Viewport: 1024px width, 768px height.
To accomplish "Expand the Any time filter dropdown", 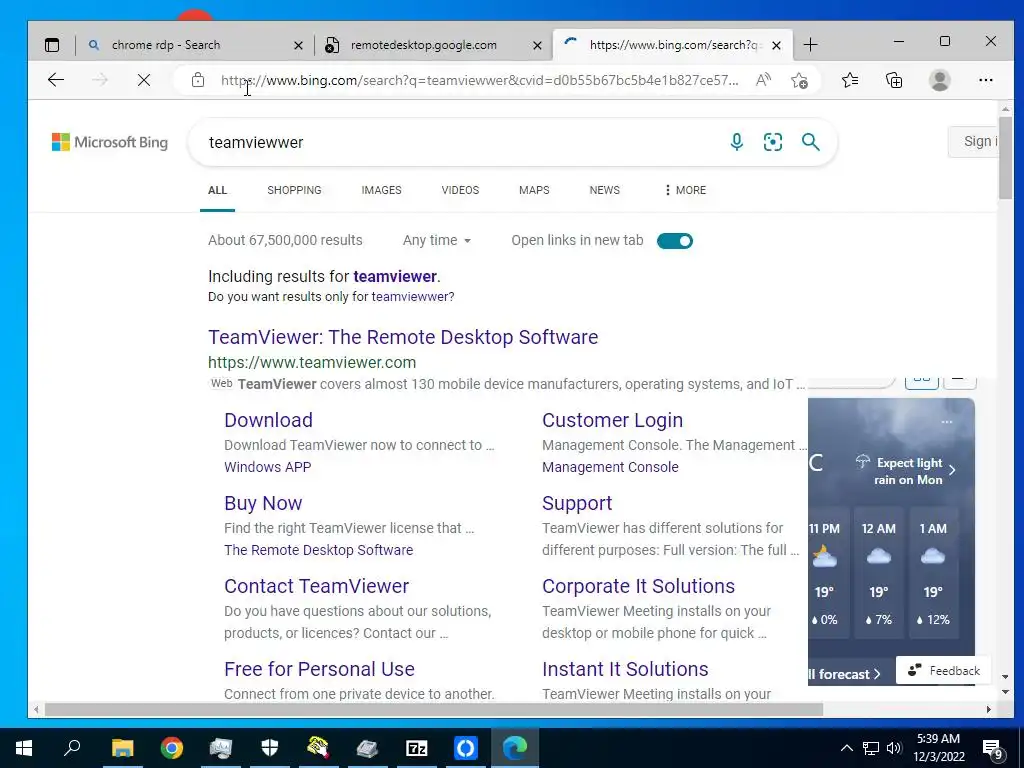I will 437,240.
